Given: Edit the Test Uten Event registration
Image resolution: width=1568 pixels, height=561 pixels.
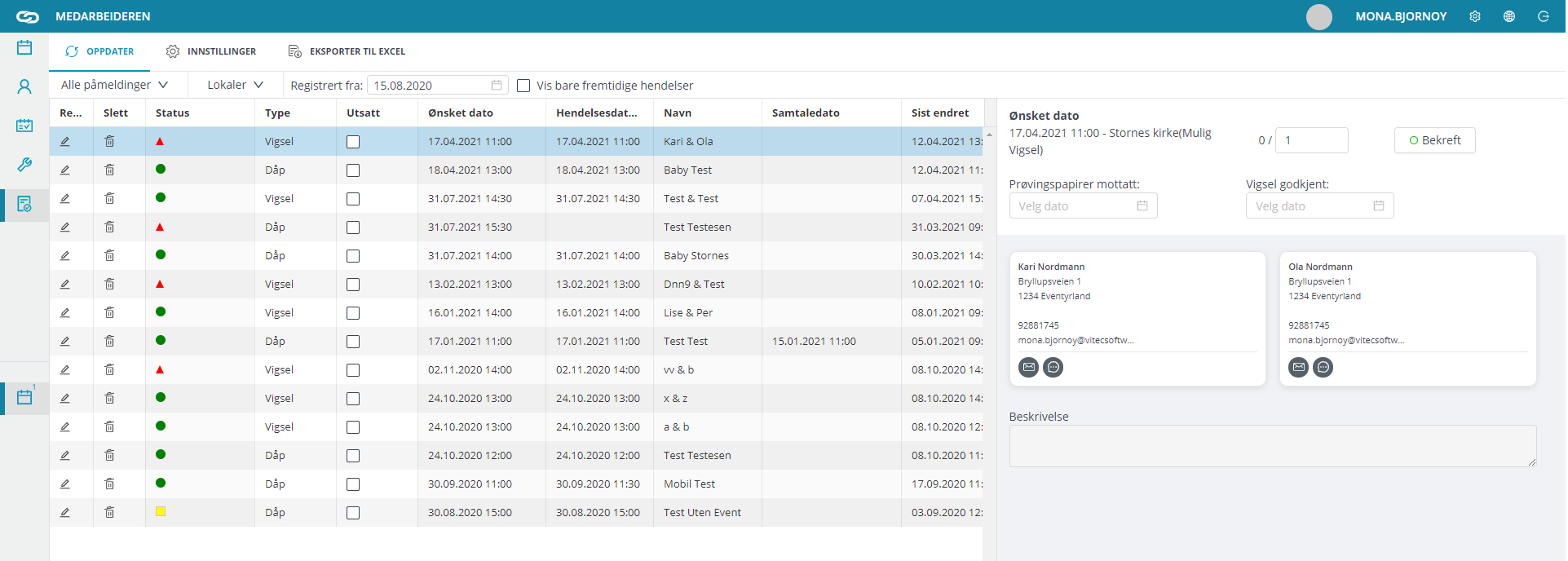Looking at the screenshot, I should 65,513.
